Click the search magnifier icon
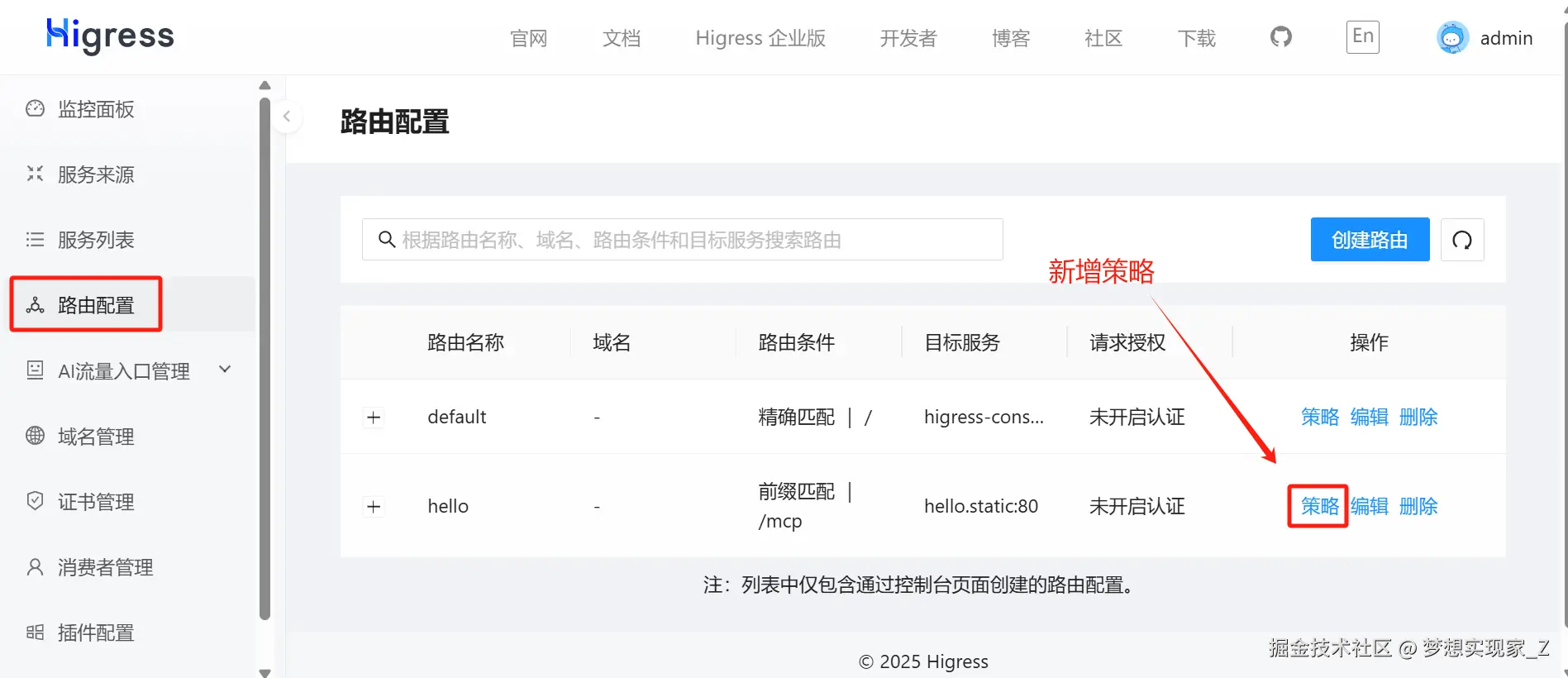Image resolution: width=1568 pixels, height=678 pixels. tap(386, 240)
